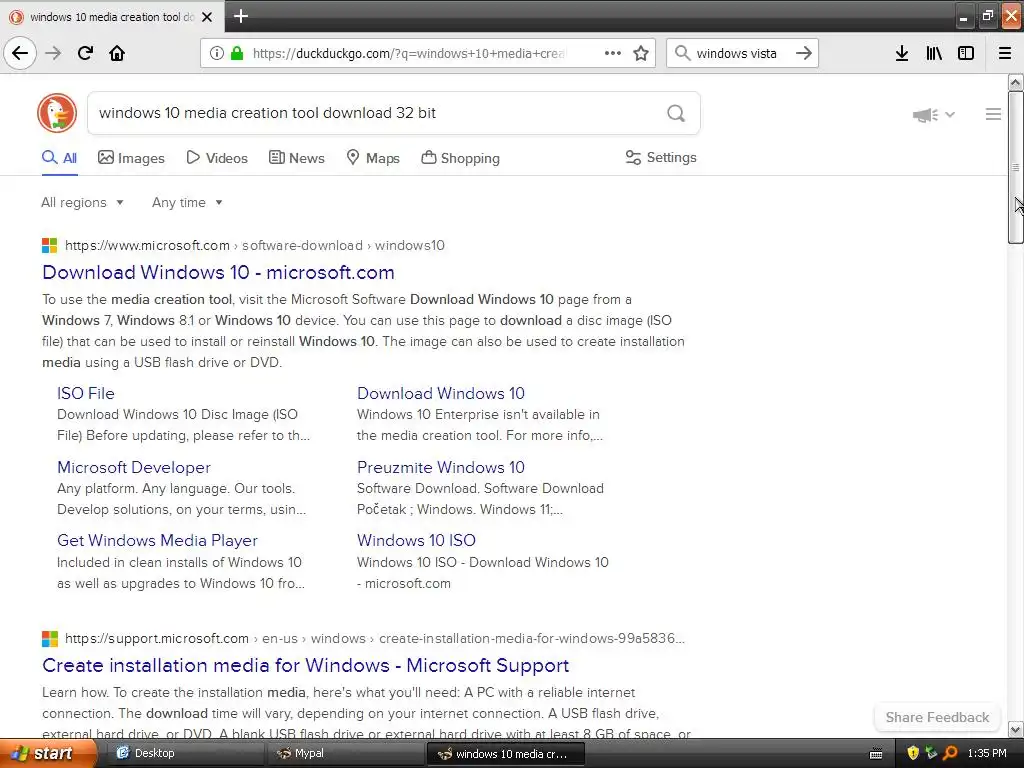Open the Preuzmite Windows 10 sublink
The height and width of the screenshot is (768, 1024).
click(441, 467)
